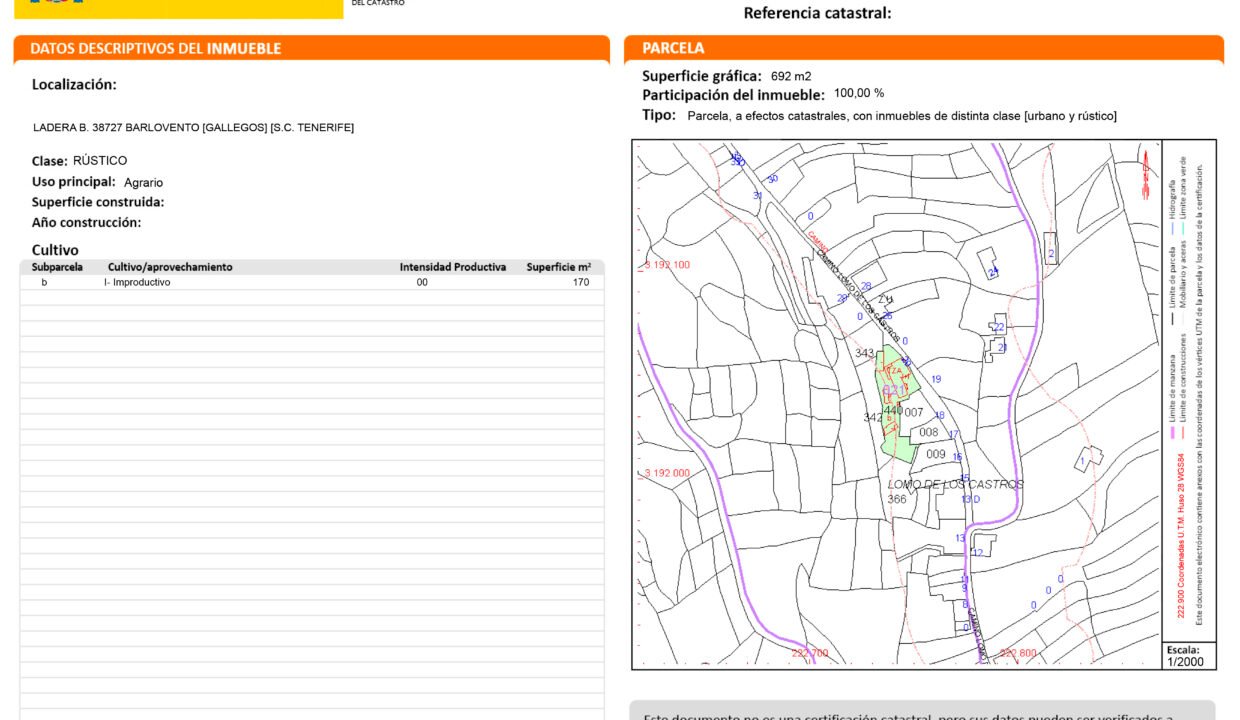Image resolution: width=1240 pixels, height=720 pixels.
Task: Click the red '222.700' coordinate label
Action: pyautogui.click(x=810, y=653)
